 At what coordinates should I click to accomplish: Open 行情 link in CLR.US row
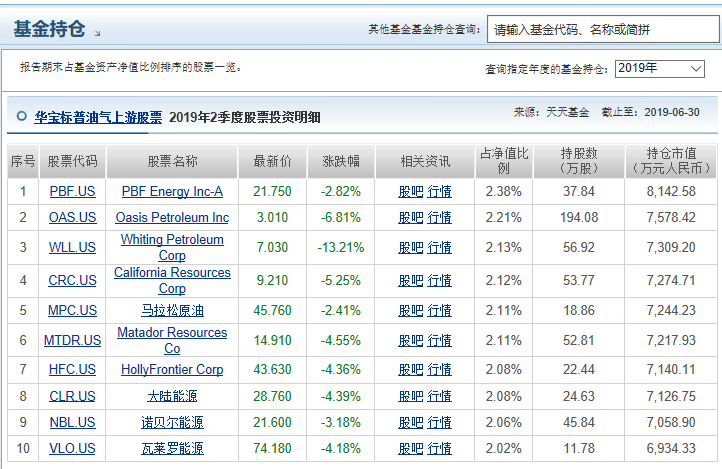pyautogui.click(x=439, y=396)
